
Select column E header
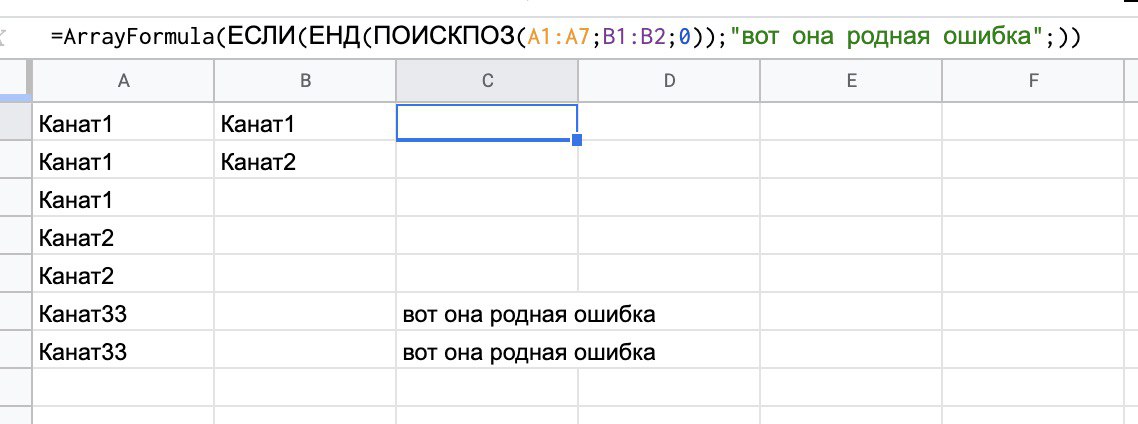[851, 81]
